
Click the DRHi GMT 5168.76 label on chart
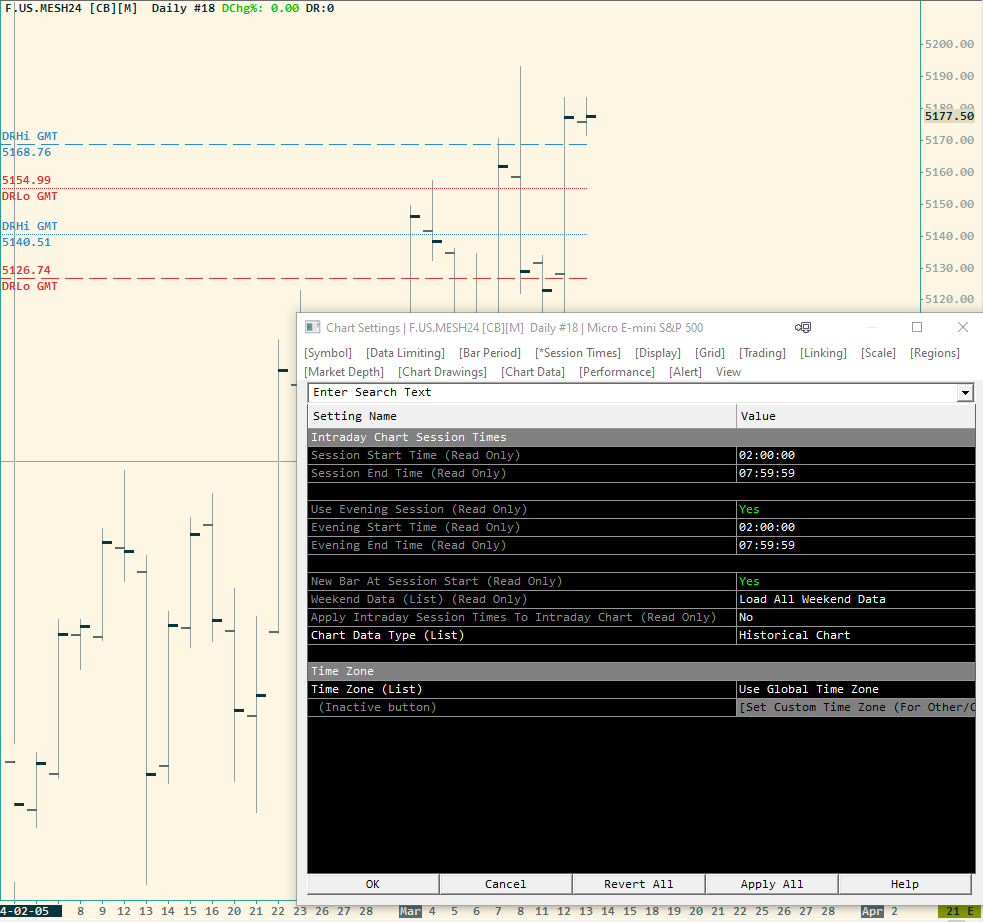click(29, 144)
